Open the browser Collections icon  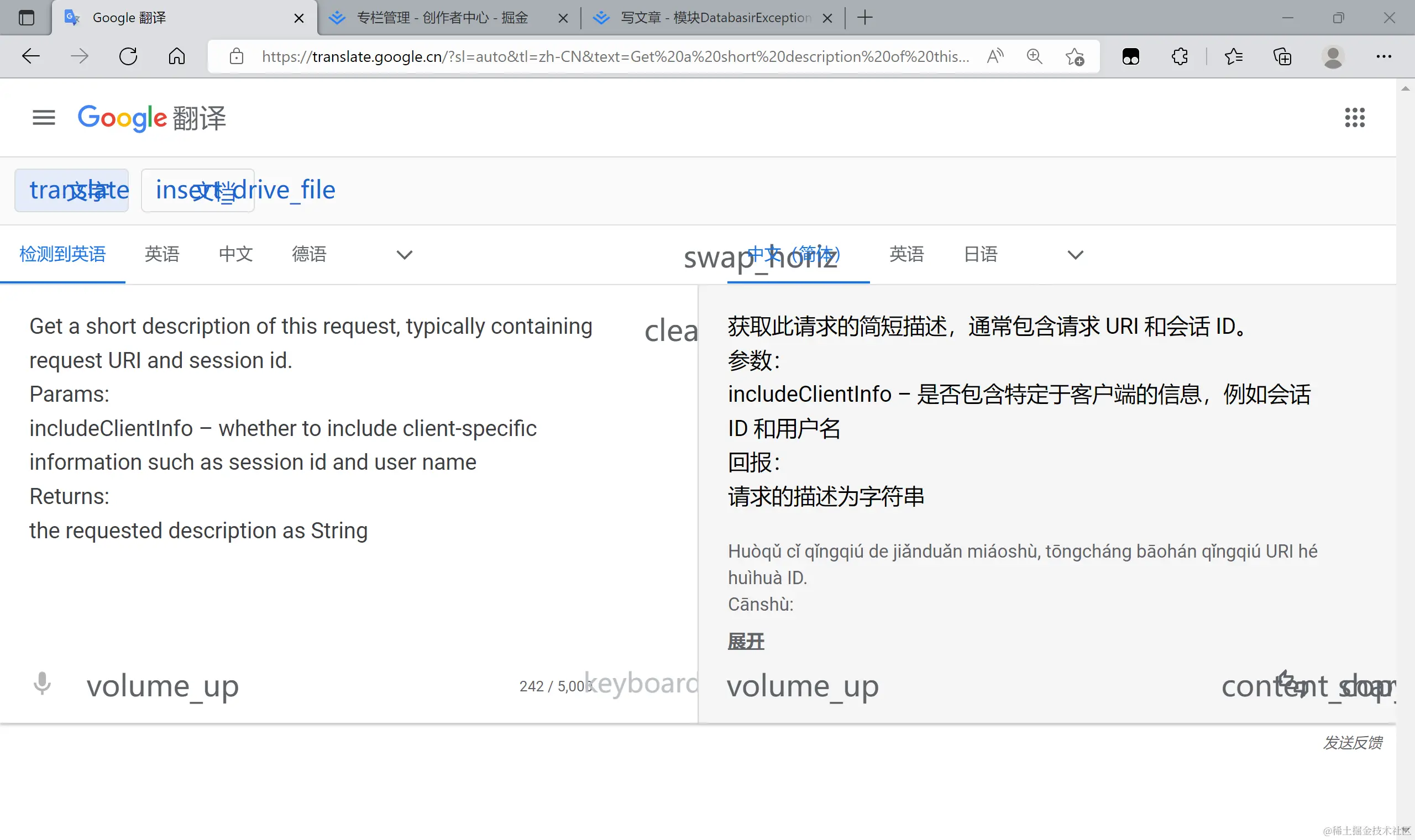[x=1282, y=56]
